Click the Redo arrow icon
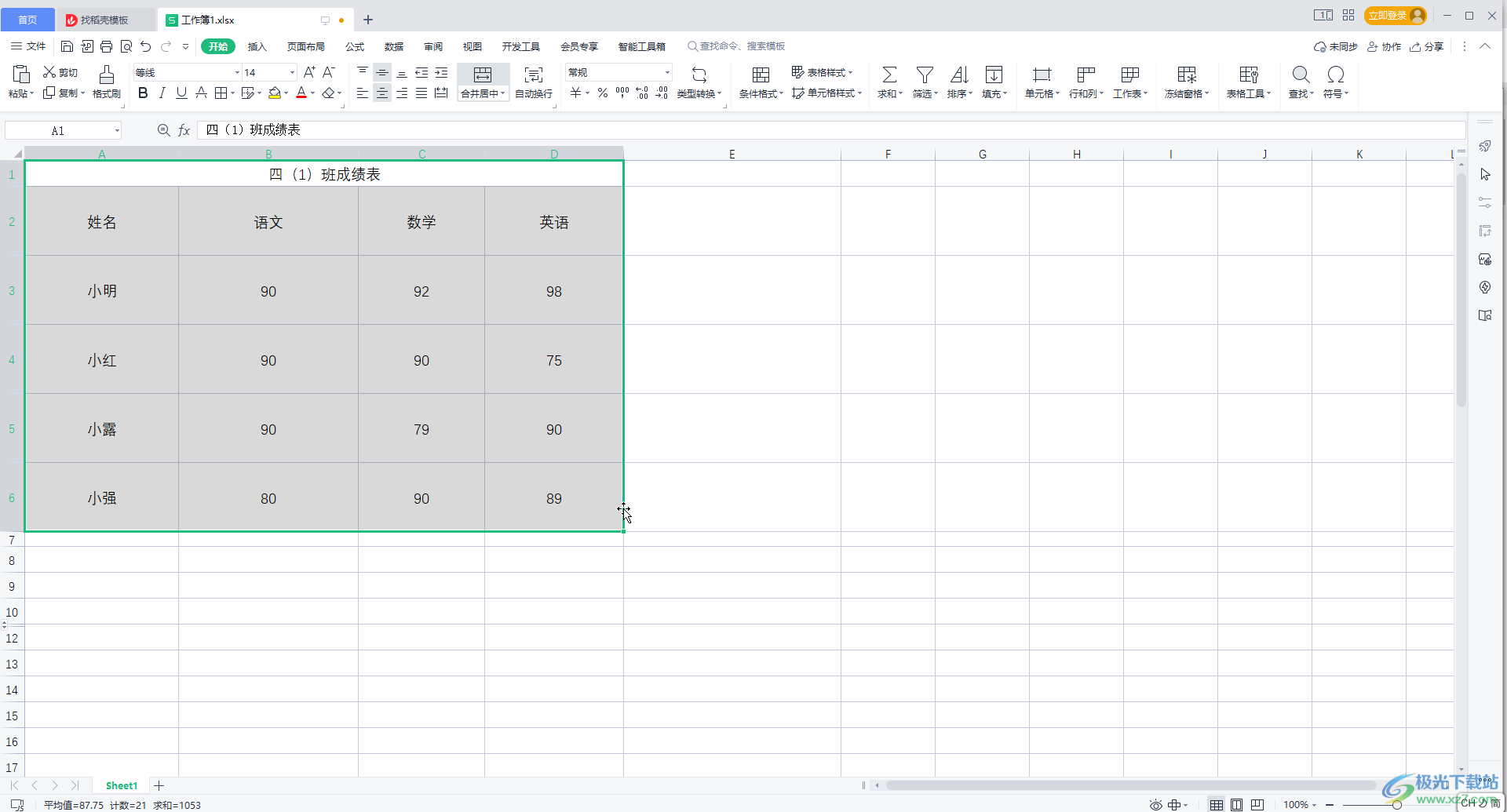The image size is (1507, 812). (166, 46)
